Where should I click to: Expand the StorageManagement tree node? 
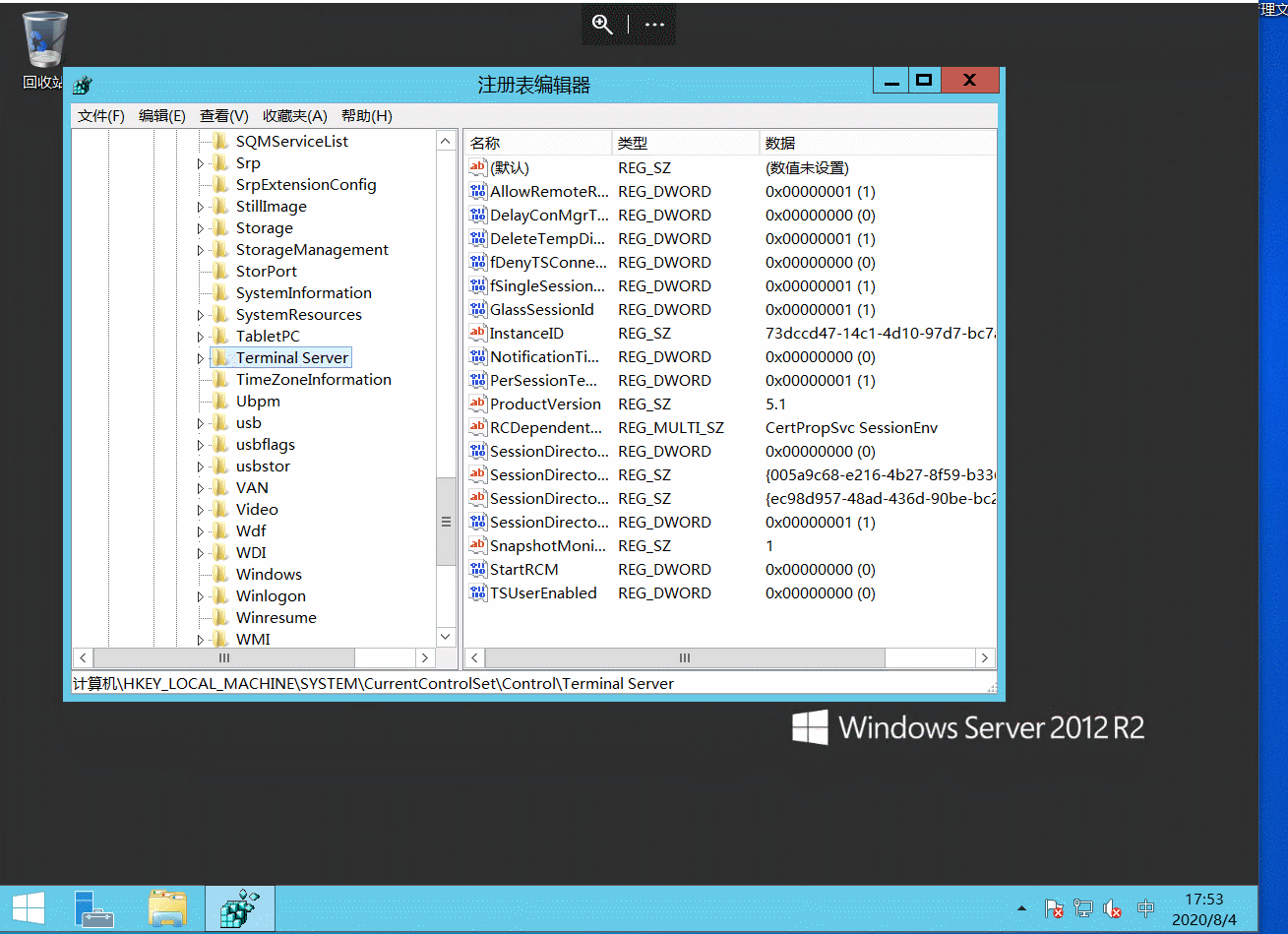[201, 250]
